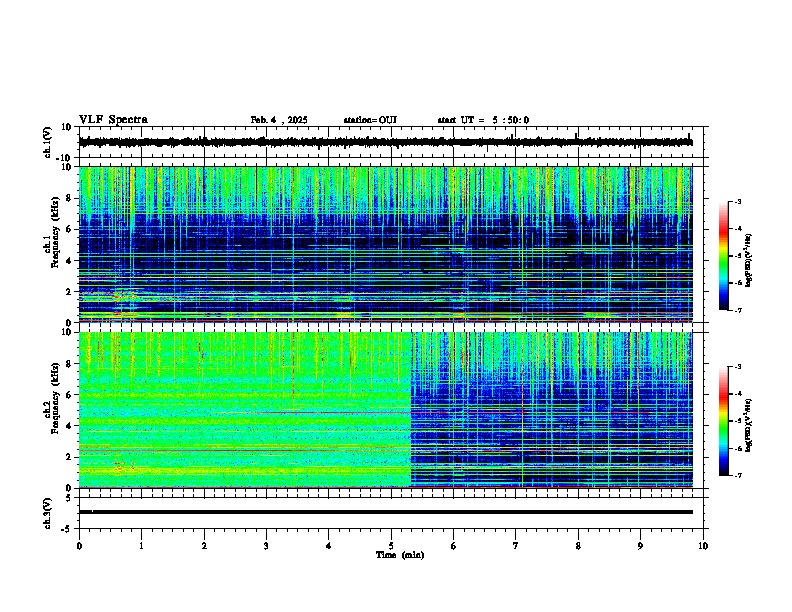Click the ch.2 spectrogram color bar

coord(724,421)
